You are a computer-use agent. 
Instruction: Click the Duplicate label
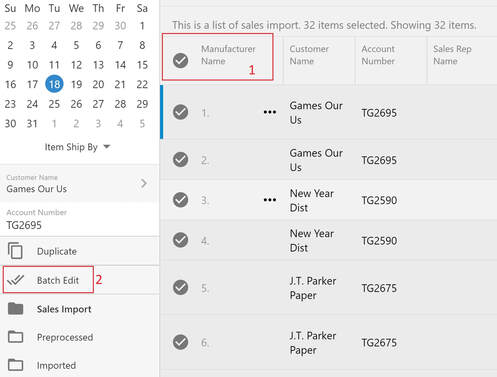[x=57, y=251]
